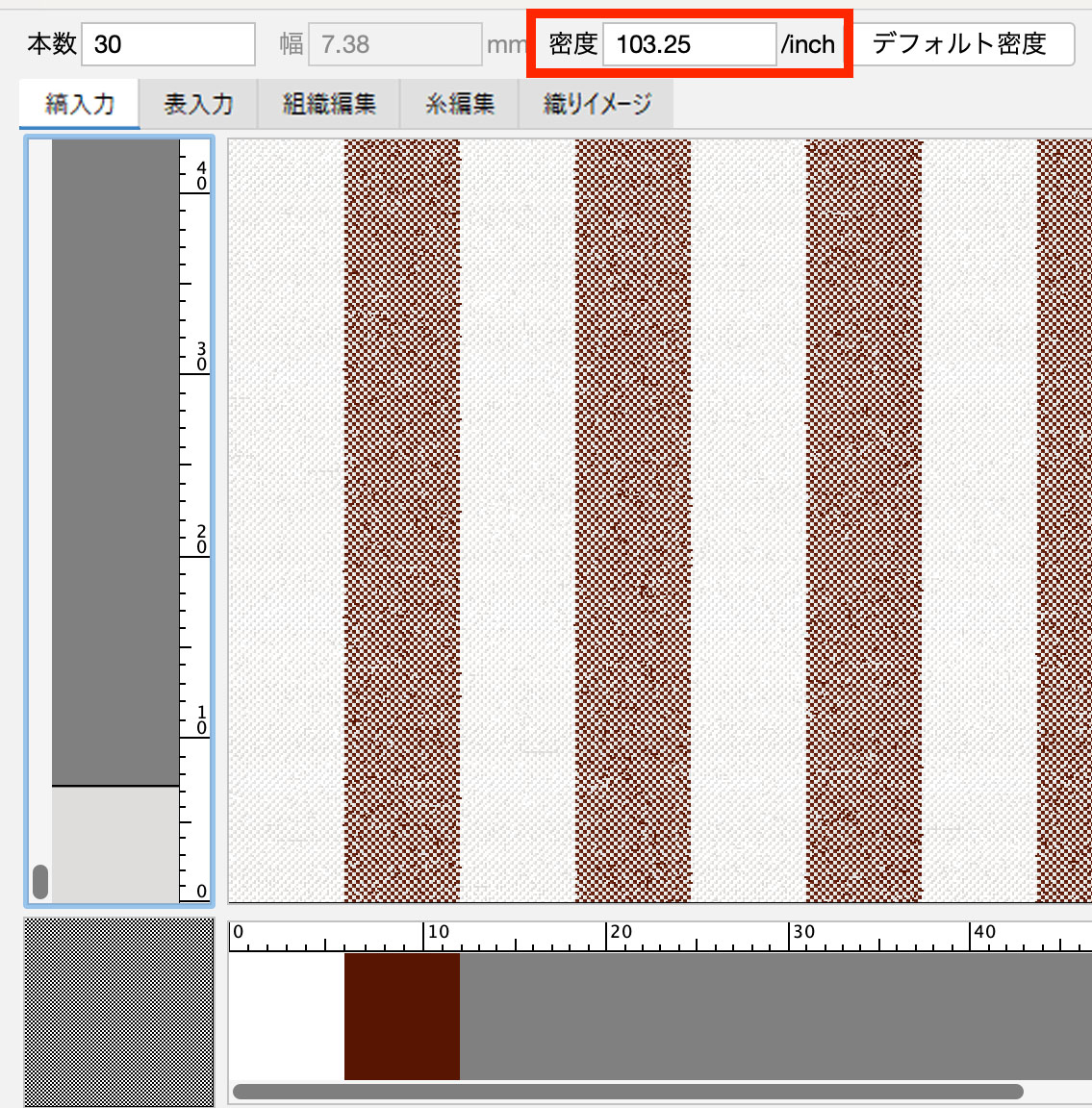This screenshot has width=1092, height=1108.
Task: Select the 組織編集 tab
Action: 329,104
